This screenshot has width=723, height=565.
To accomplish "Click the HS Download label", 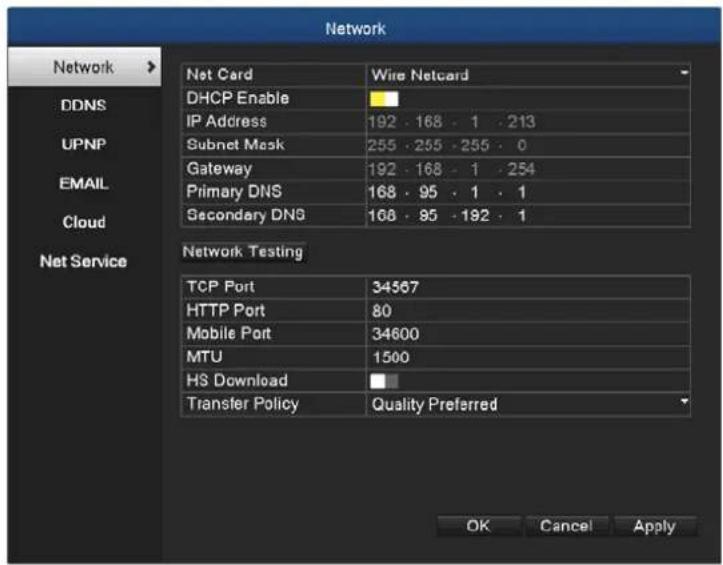I will click(237, 381).
